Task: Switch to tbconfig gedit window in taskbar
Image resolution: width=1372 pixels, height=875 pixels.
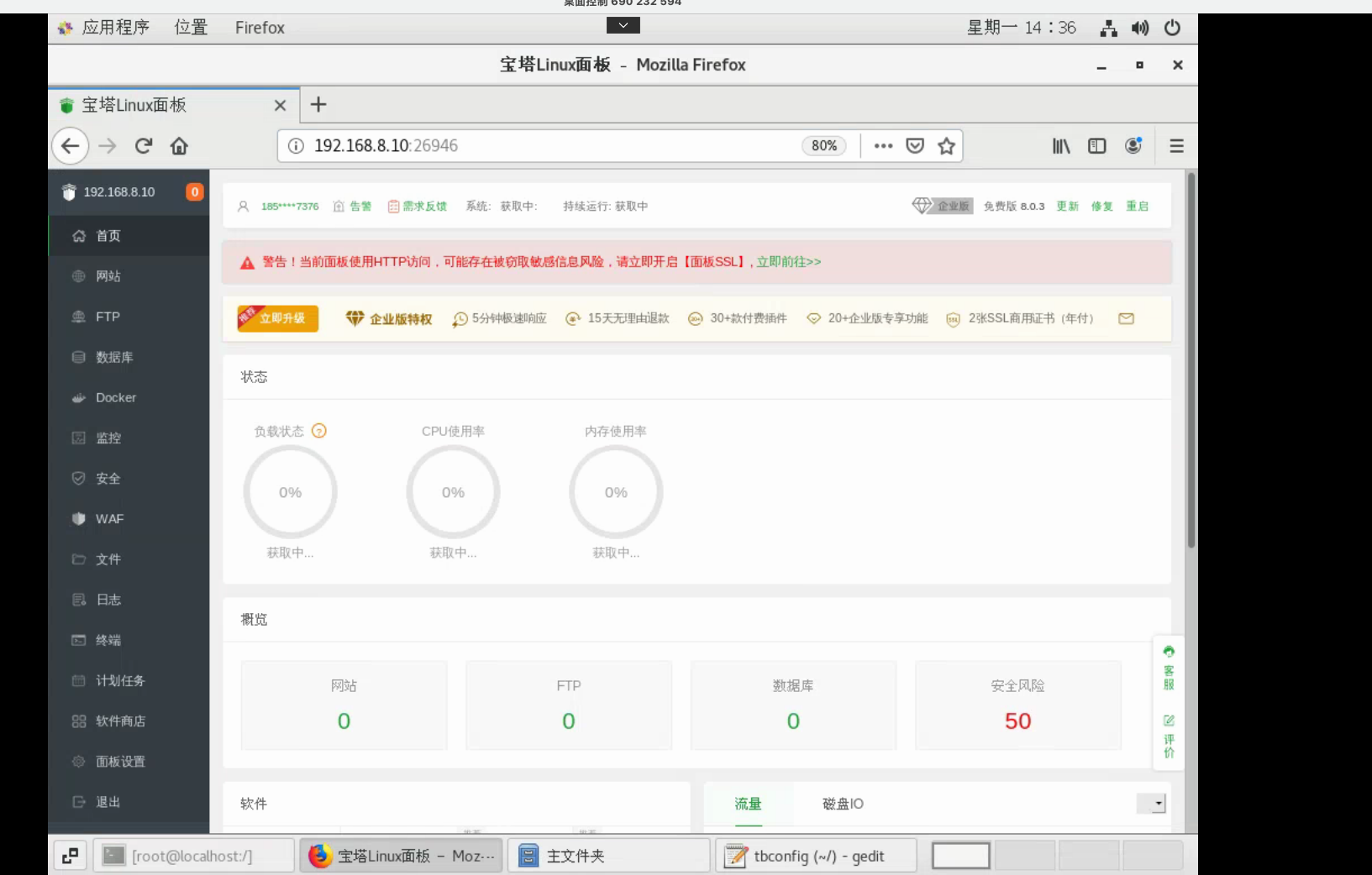Action: coord(815,856)
